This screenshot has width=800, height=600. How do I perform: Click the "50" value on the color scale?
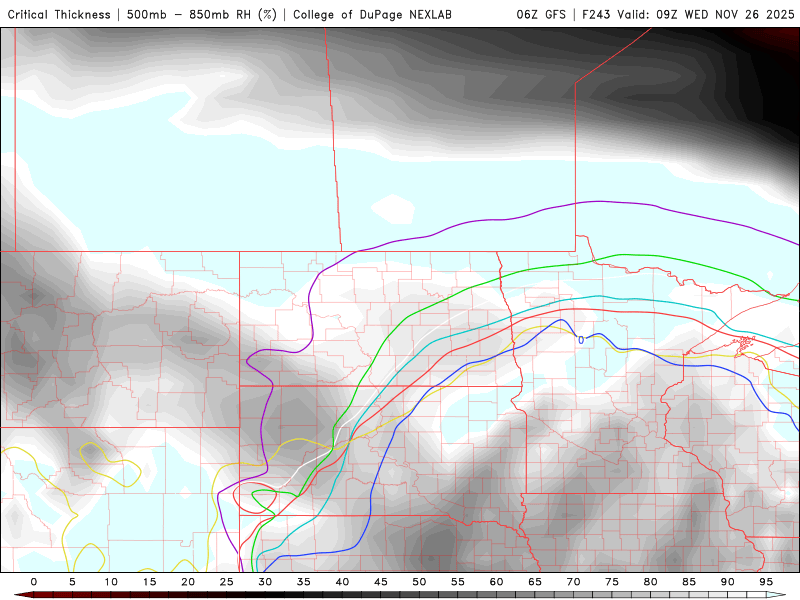tap(419, 582)
